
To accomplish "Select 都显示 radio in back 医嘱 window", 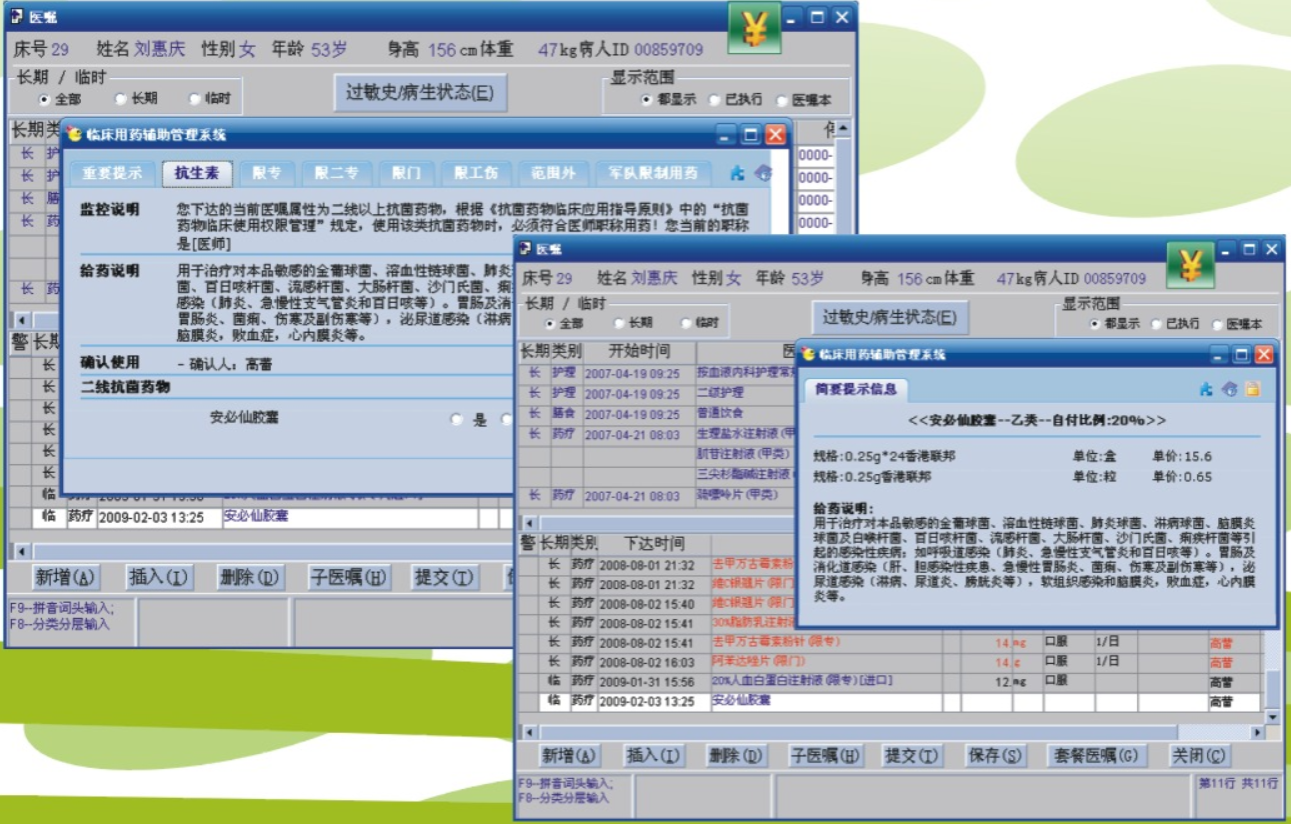I will pyautogui.click(x=647, y=100).
